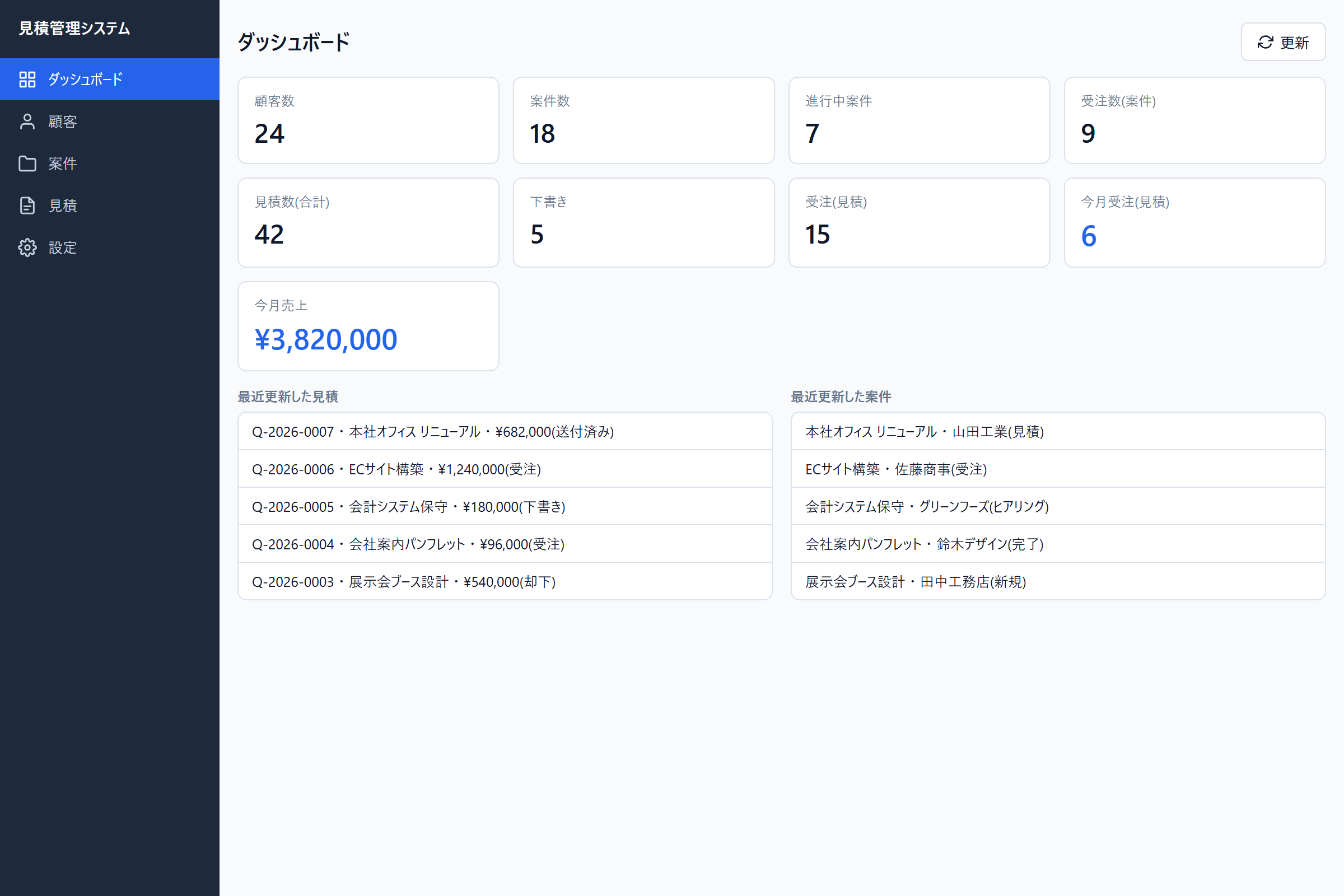This screenshot has height=896, width=1344.
Task: Click the dashboard grid icon in sidebar
Action: [27, 80]
